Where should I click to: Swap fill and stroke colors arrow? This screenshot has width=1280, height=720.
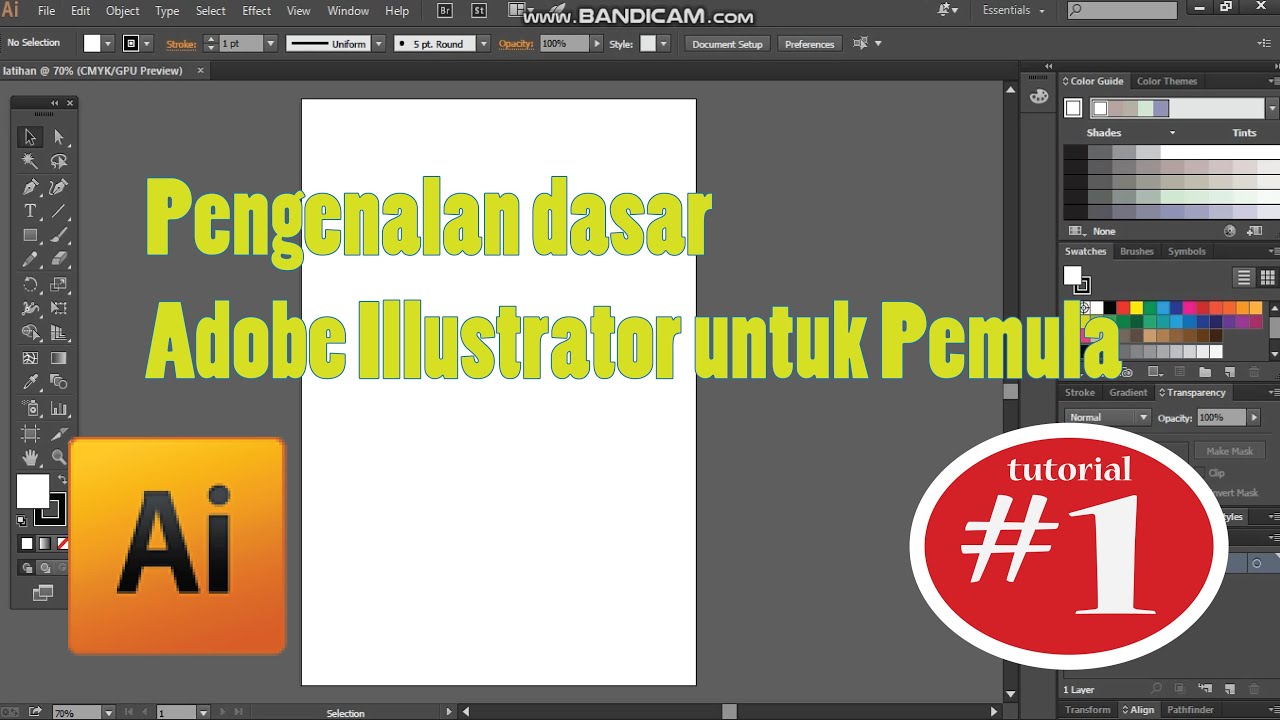click(63, 480)
